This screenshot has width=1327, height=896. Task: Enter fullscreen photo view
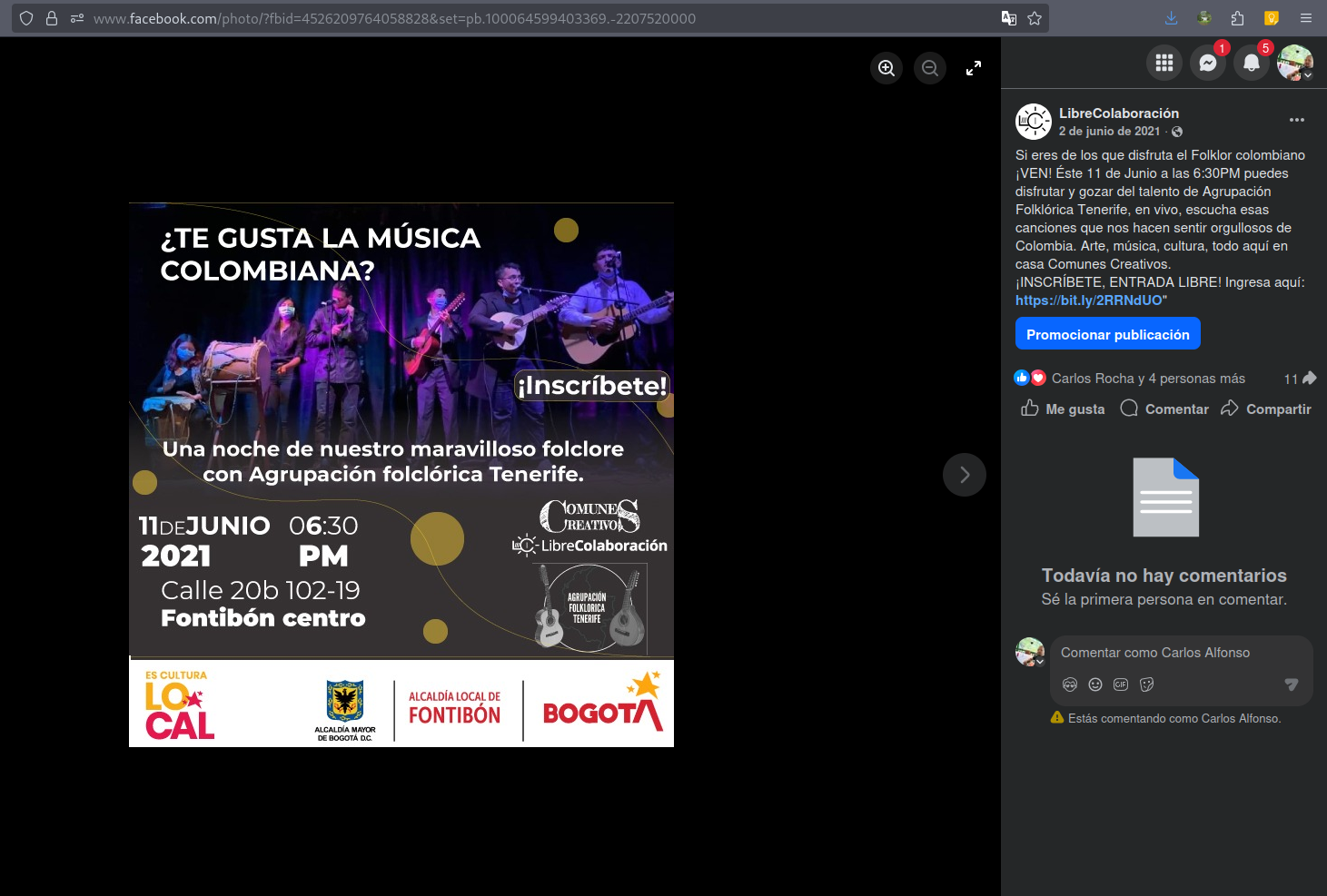974,68
